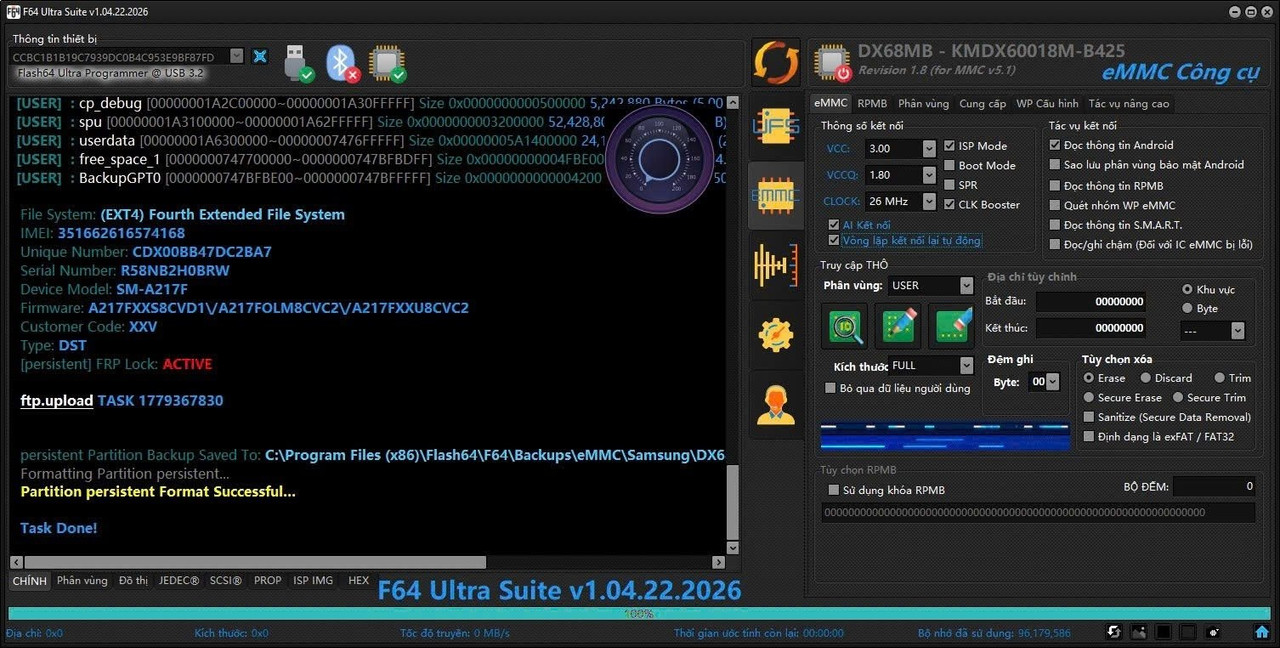
Task: Enable Boot Mode checkbox
Action: [950, 165]
